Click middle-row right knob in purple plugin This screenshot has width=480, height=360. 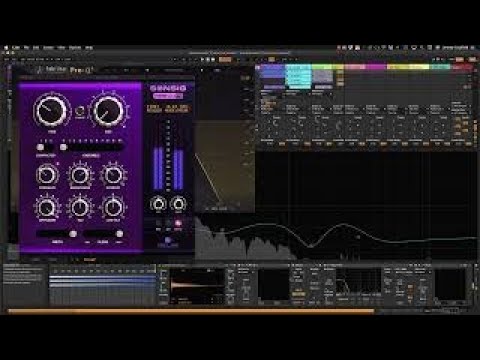(x=113, y=175)
